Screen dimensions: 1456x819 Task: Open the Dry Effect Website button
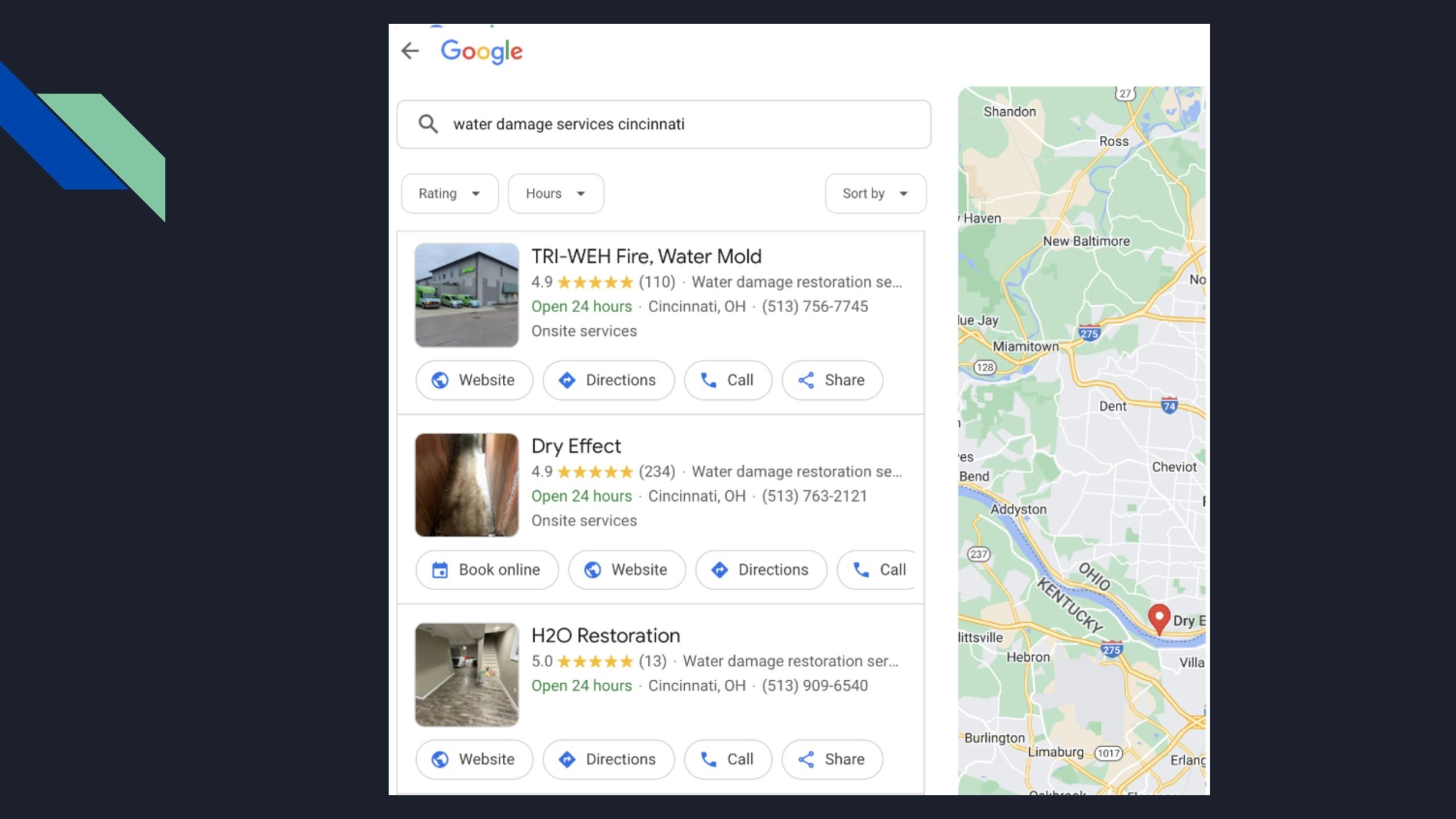coord(626,569)
